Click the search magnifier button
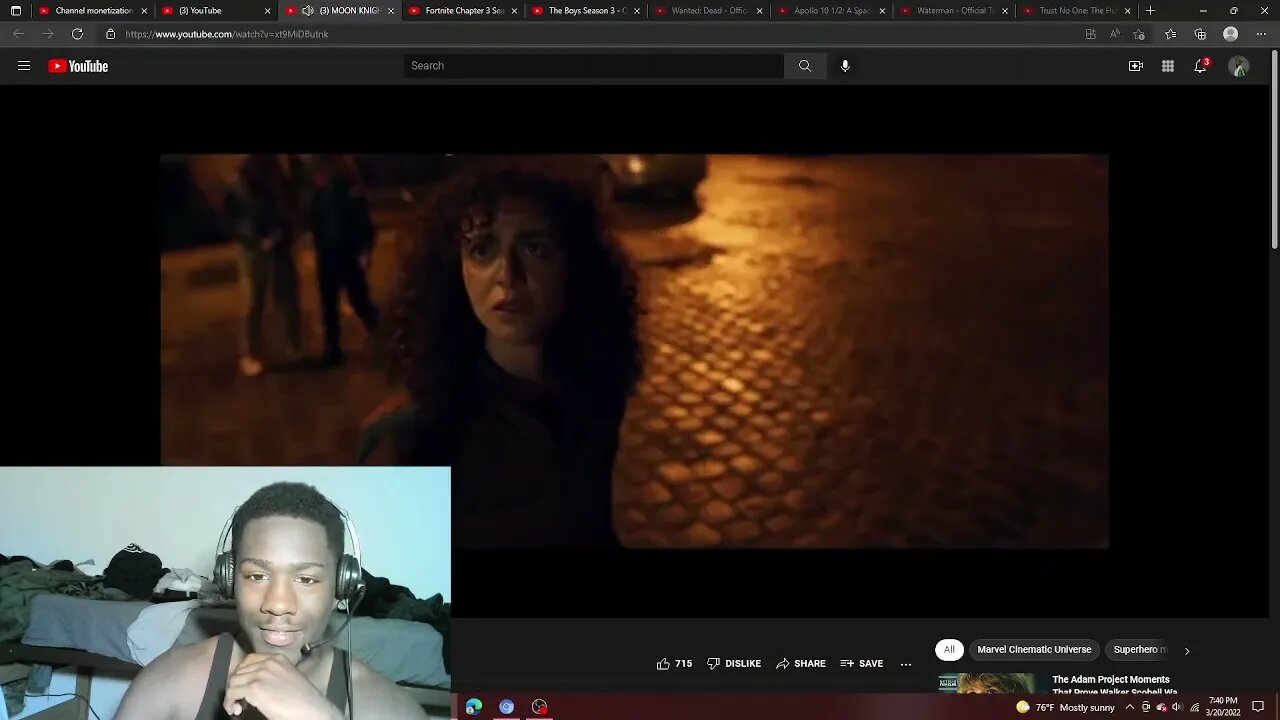 click(x=805, y=66)
